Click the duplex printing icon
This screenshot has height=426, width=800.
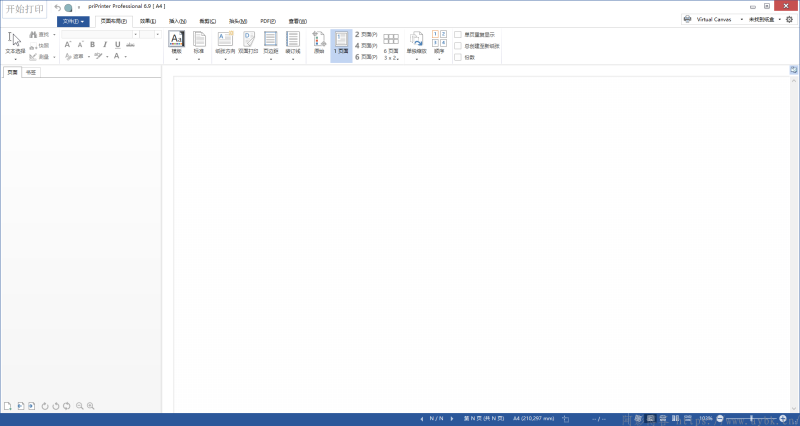point(248,43)
